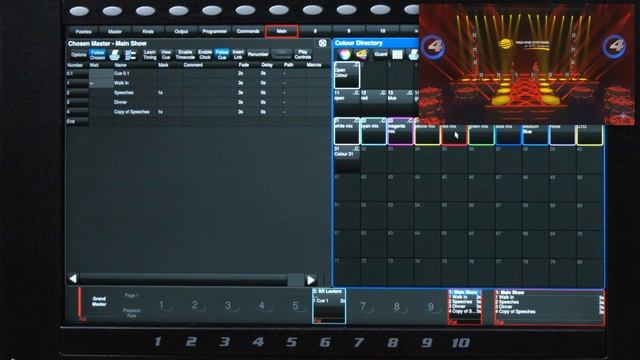Open cuelist Options button

coord(78,55)
